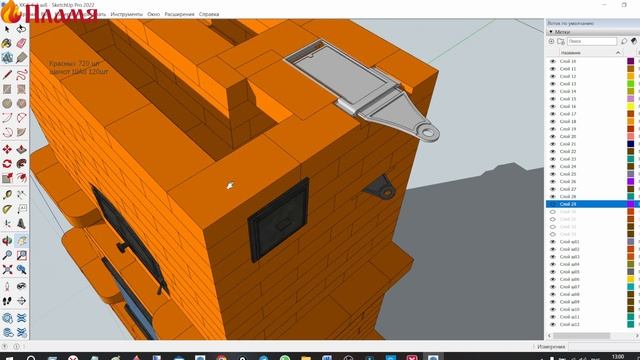This screenshot has width=640, height=360.
Task: Activate the Orbit camera tool
Action: [7, 241]
